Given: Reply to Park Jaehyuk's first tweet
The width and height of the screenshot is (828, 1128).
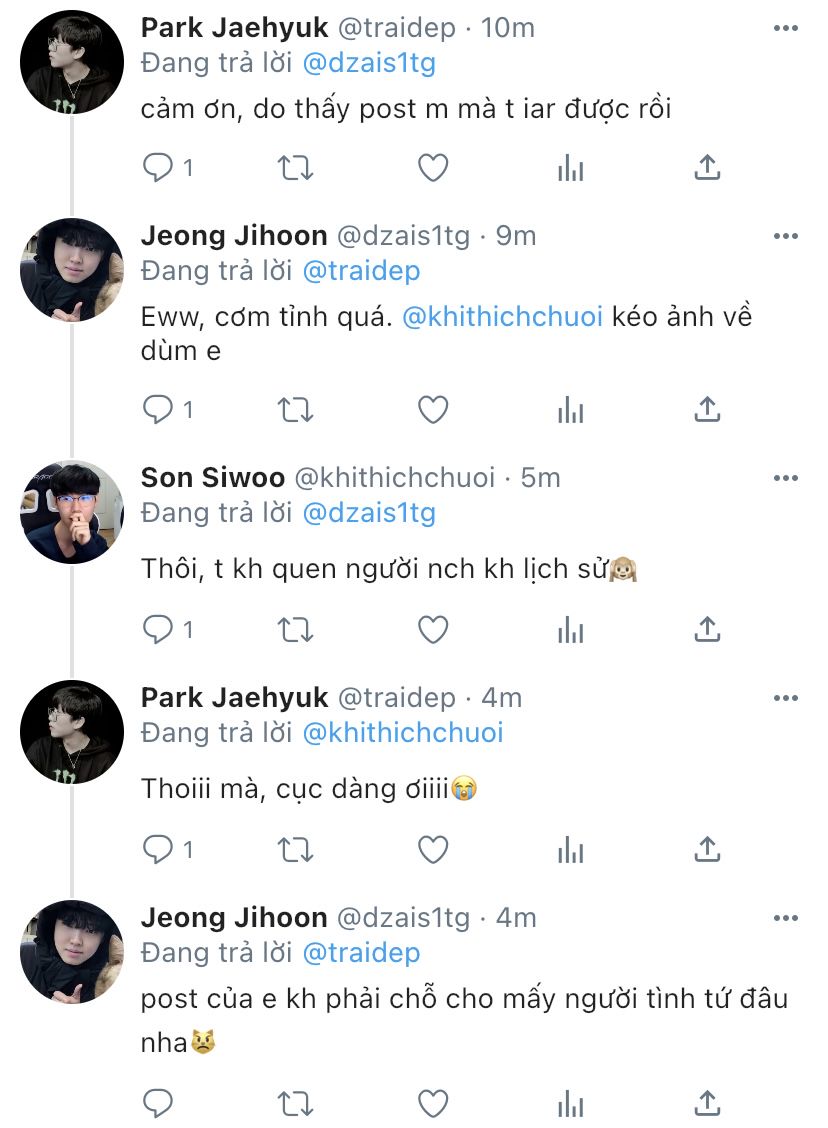Looking at the screenshot, I should pos(159,168).
